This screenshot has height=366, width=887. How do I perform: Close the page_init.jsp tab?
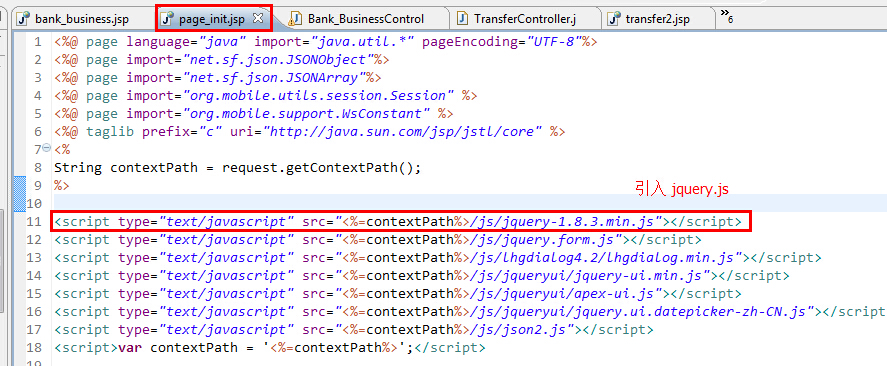(257, 18)
